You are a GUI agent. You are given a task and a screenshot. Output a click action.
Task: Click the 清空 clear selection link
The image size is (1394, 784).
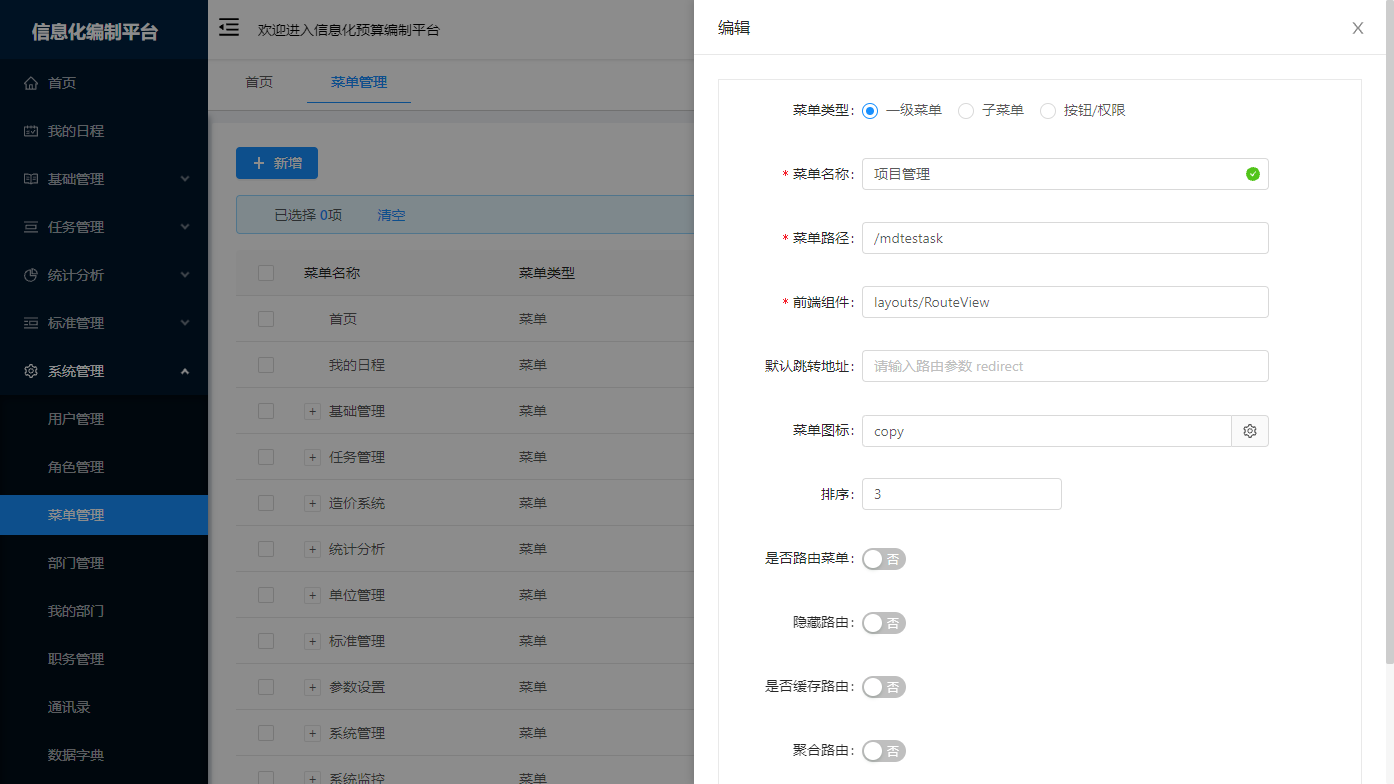coord(391,214)
